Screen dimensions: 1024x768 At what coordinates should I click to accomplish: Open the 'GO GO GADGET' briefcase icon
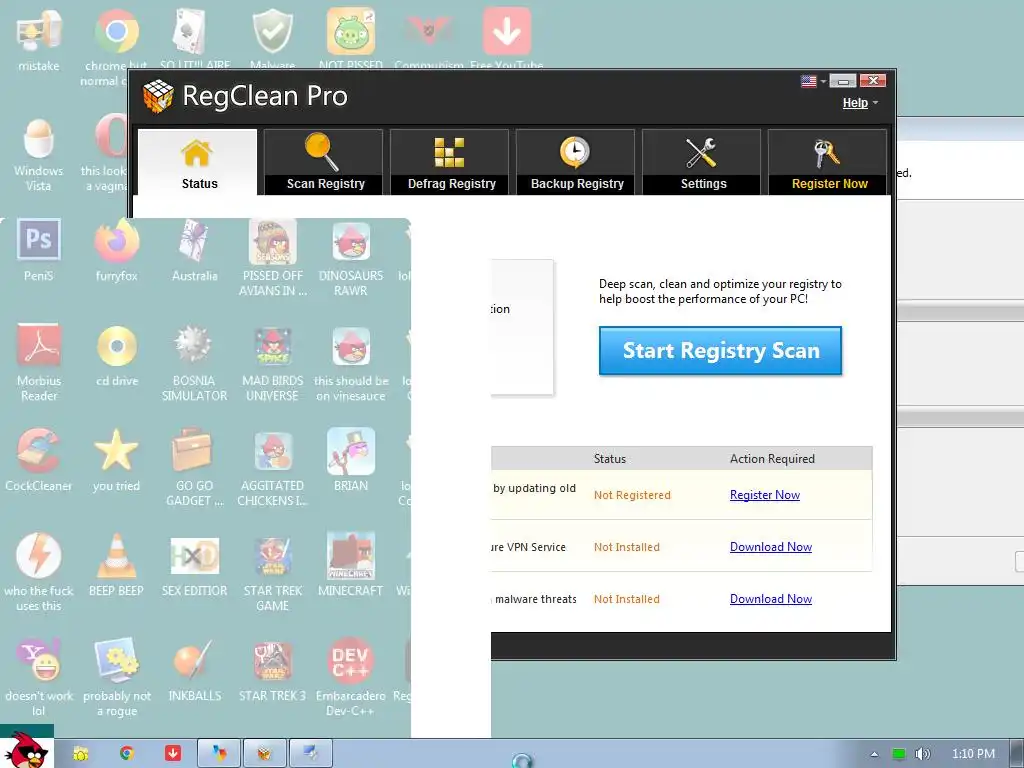coord(194,467)
